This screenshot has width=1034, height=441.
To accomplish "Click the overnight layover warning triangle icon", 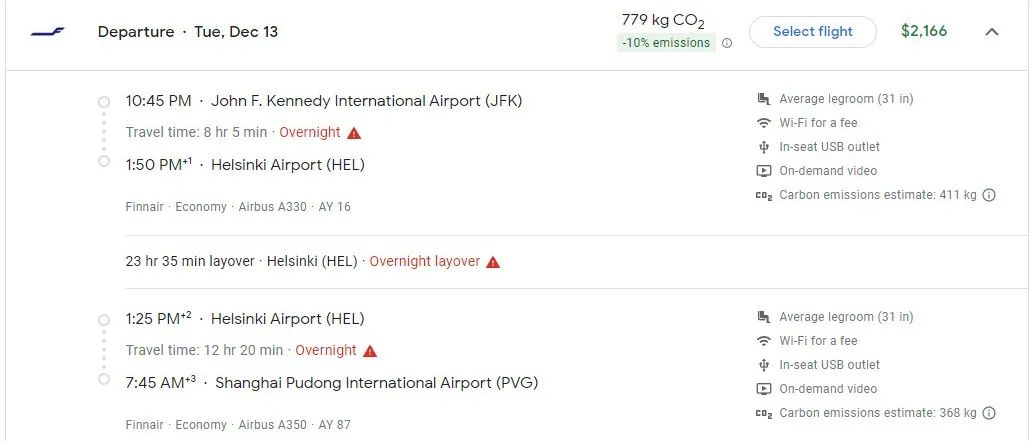I will (493, 262).
